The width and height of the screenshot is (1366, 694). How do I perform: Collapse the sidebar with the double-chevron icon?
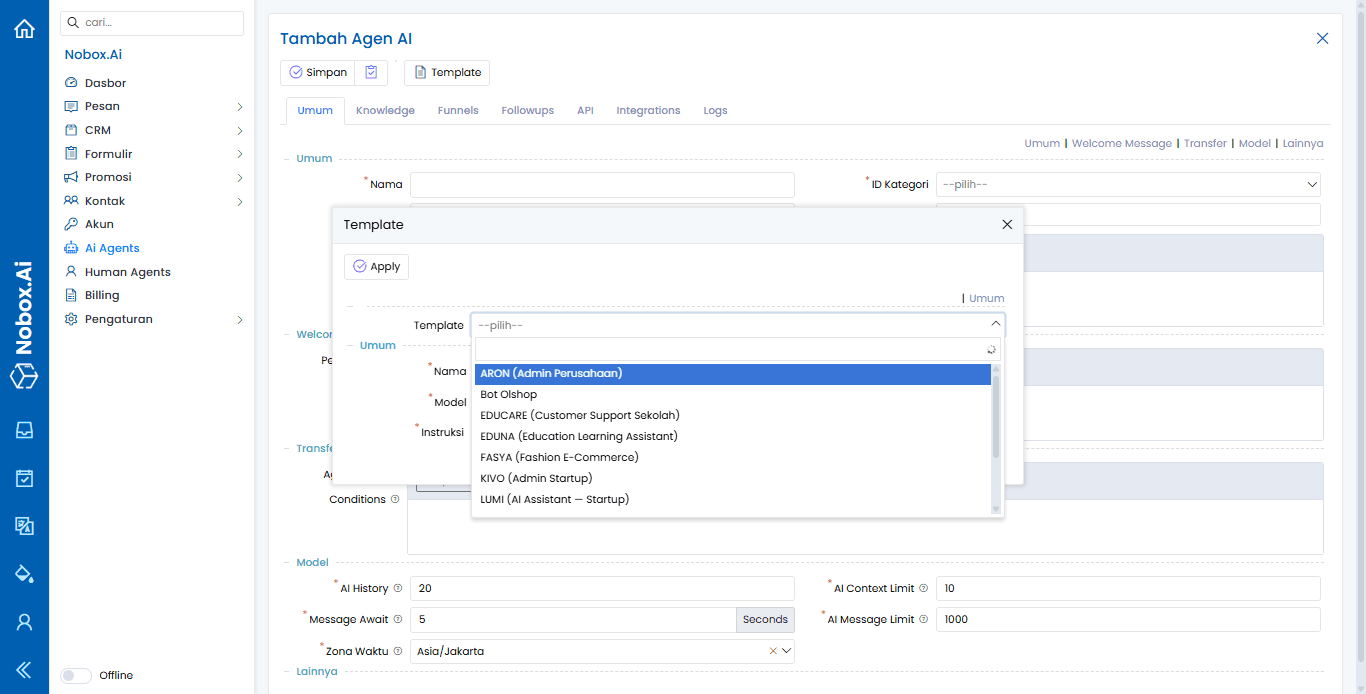click(23, 669)
